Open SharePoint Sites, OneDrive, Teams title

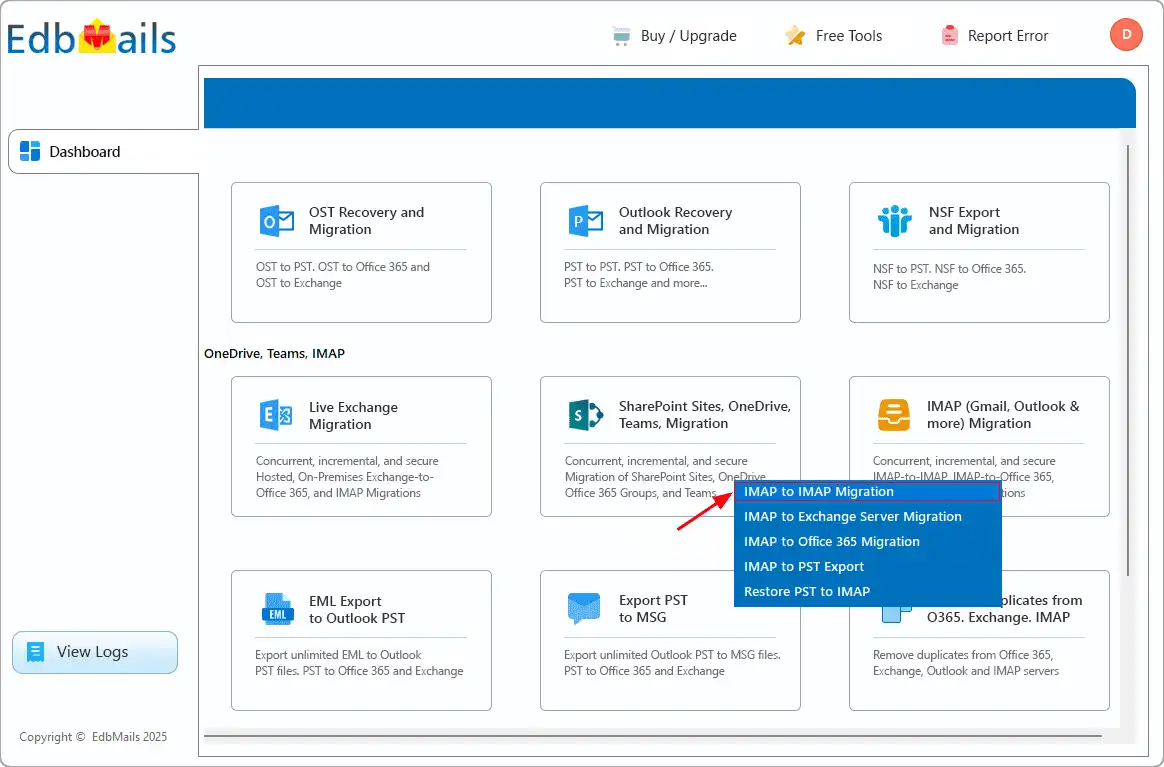tap(704, 415)
